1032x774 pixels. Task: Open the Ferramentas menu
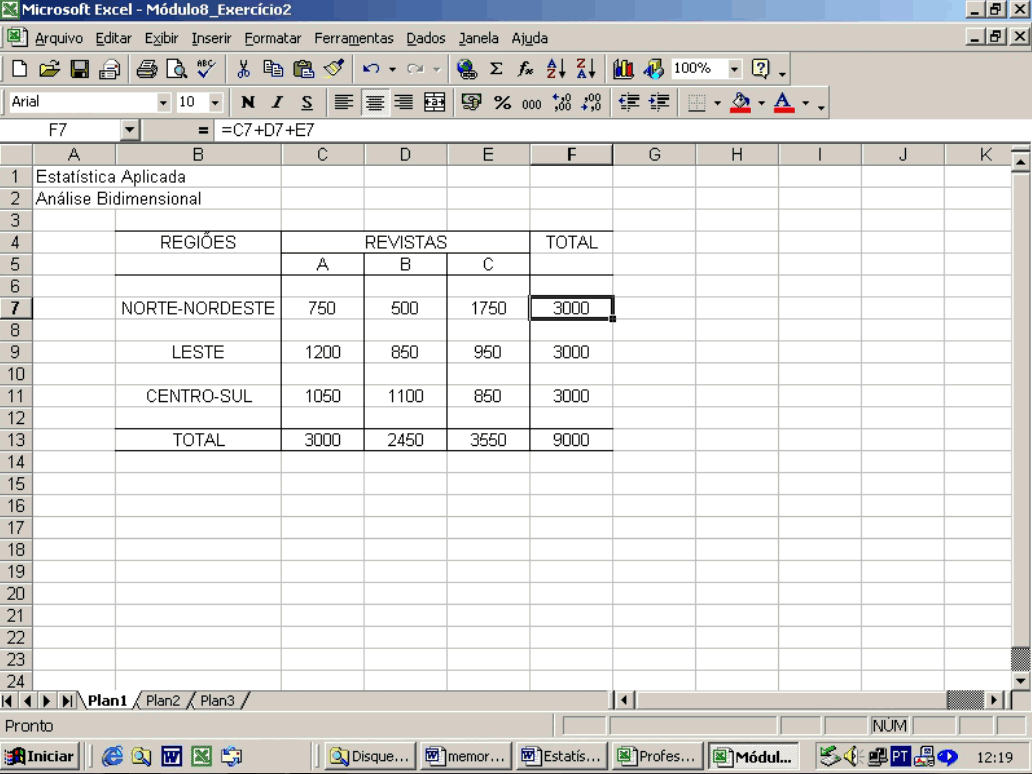(x=353, y=39)
